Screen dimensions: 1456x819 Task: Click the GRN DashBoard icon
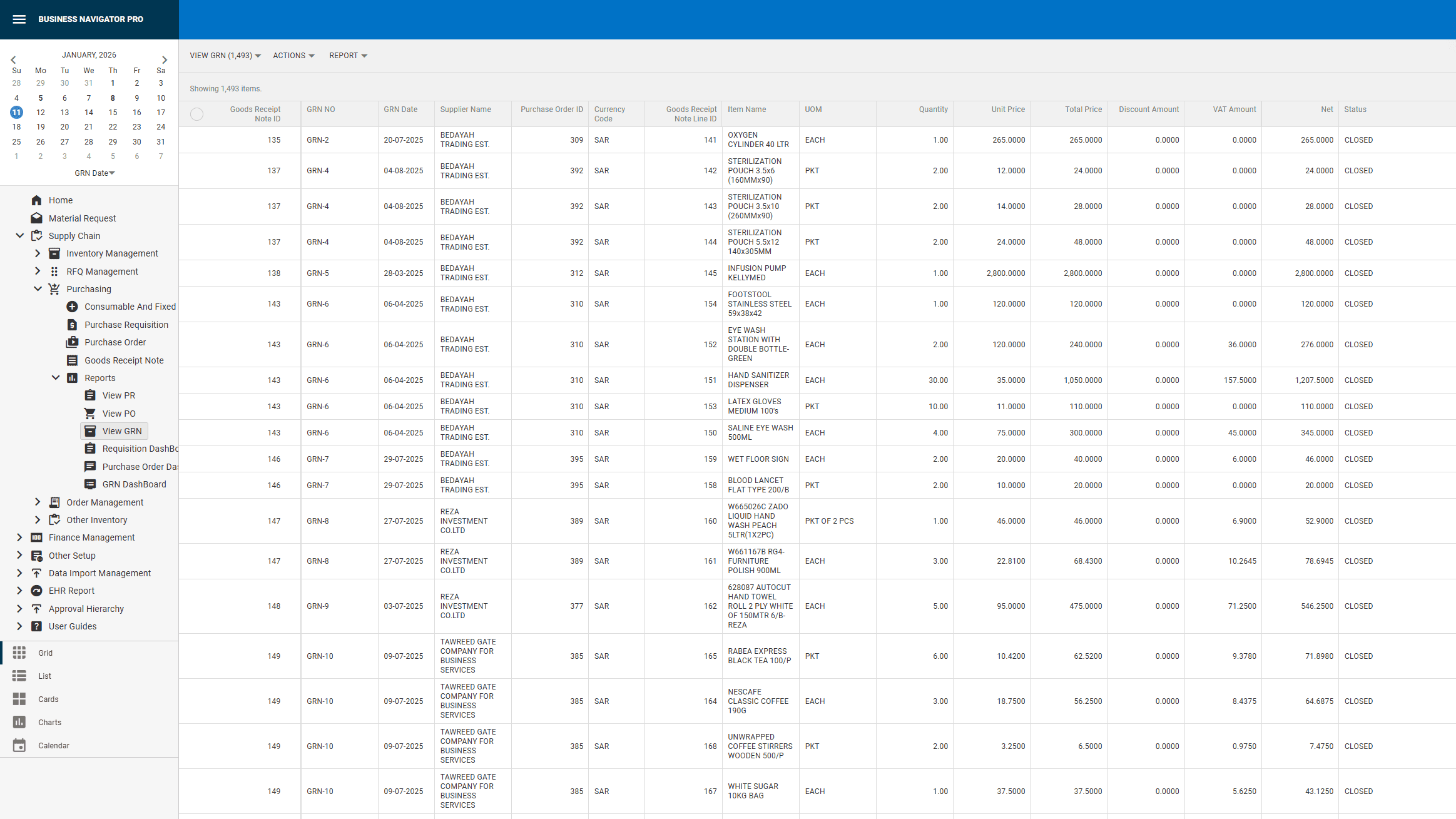(x=89, y=484)
